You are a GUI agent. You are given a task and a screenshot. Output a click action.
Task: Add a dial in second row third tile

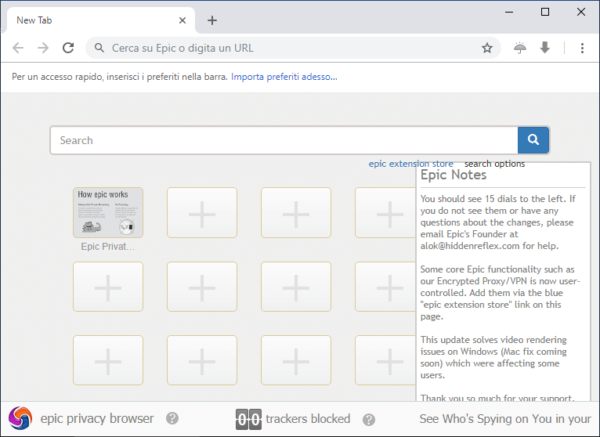click(x=296, y=287)
